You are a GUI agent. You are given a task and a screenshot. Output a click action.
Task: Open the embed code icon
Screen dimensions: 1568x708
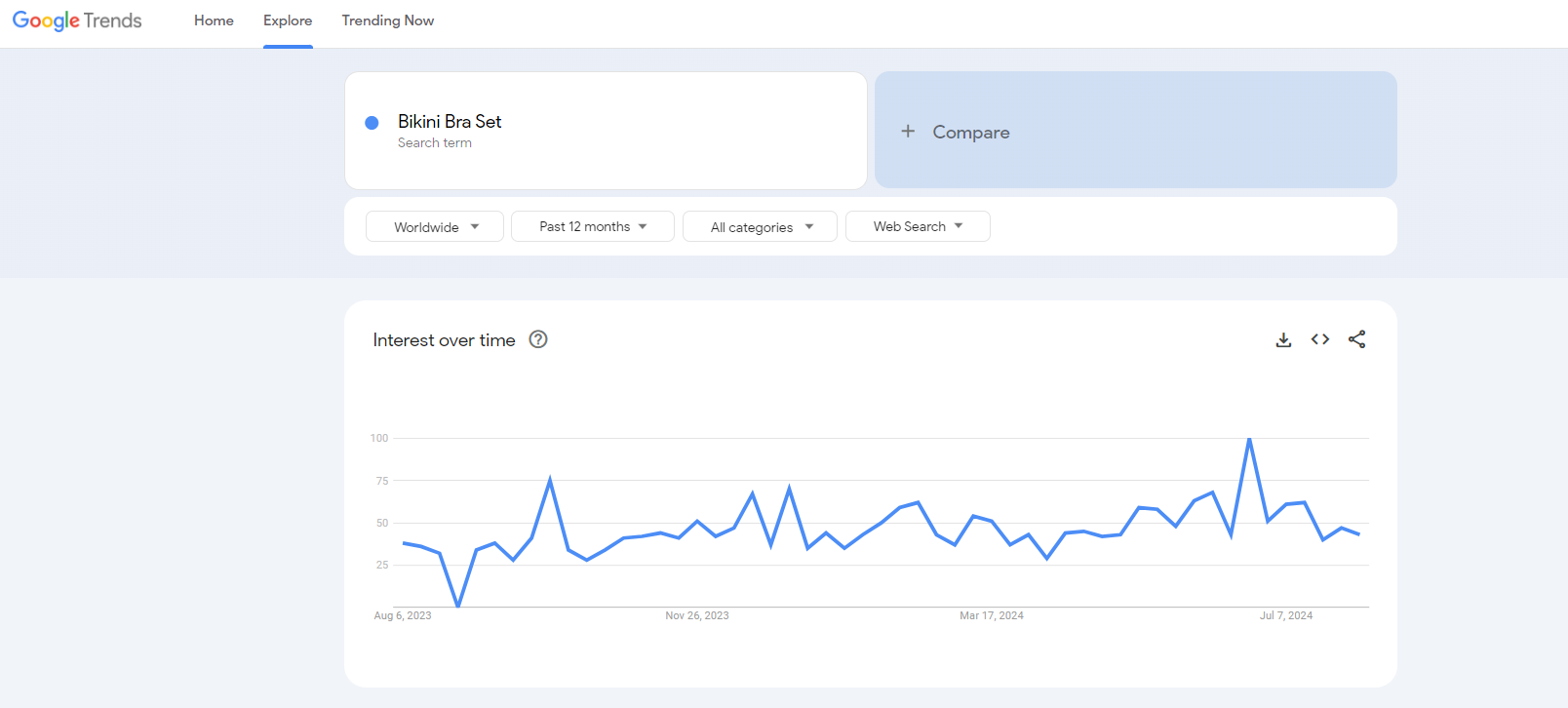tap(1320, 339)
